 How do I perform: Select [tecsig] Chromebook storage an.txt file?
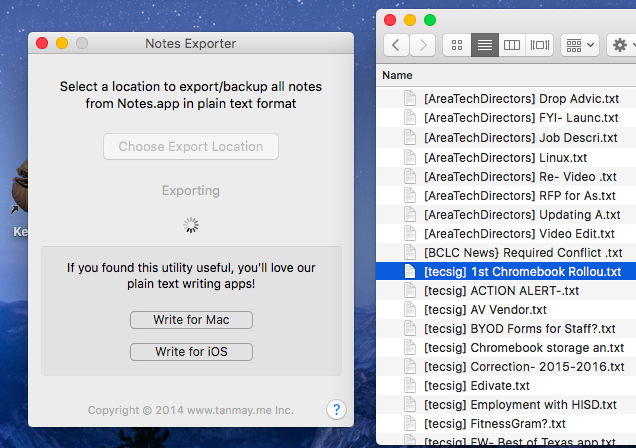point(506,348)
